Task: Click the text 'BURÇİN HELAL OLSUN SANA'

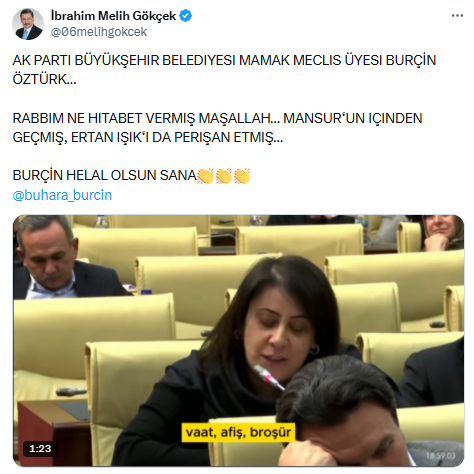Action: [x=104, y=176]
